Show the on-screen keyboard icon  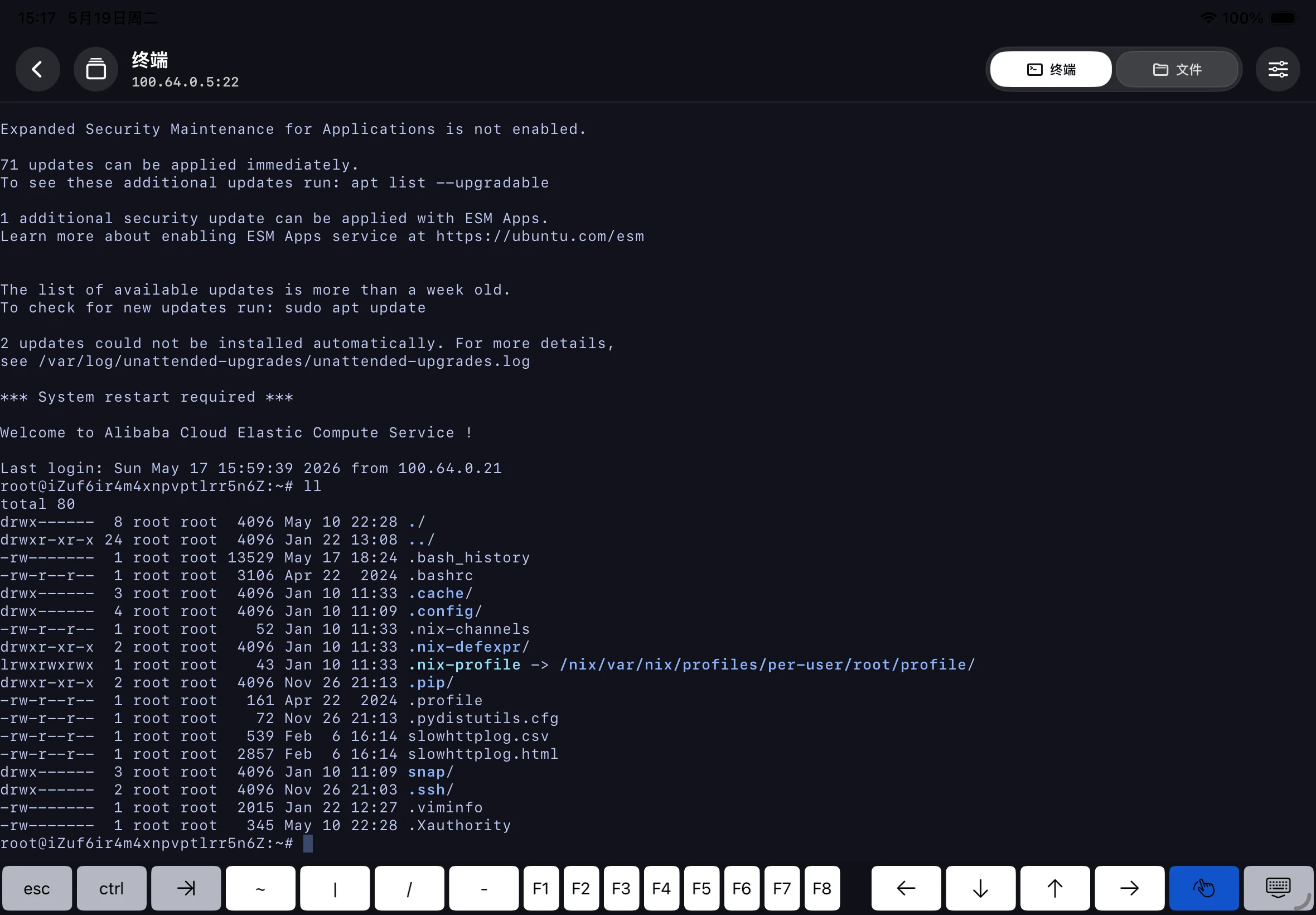[x=1279, y=888]
